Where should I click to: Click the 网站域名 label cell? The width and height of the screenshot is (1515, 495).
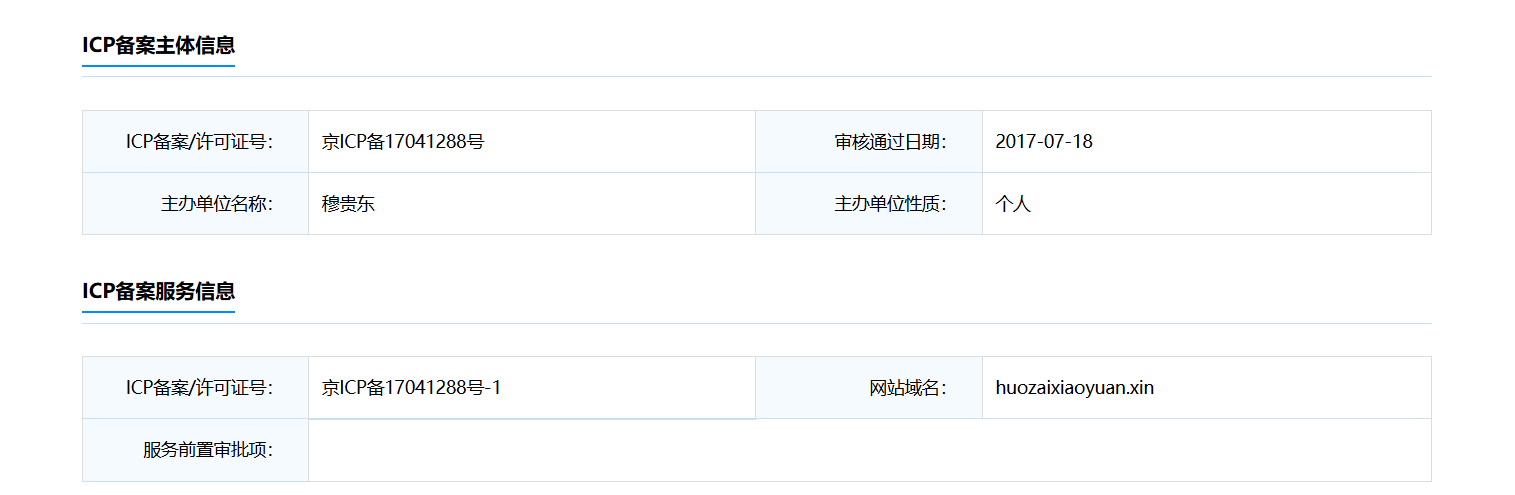(x=869, y=388)
